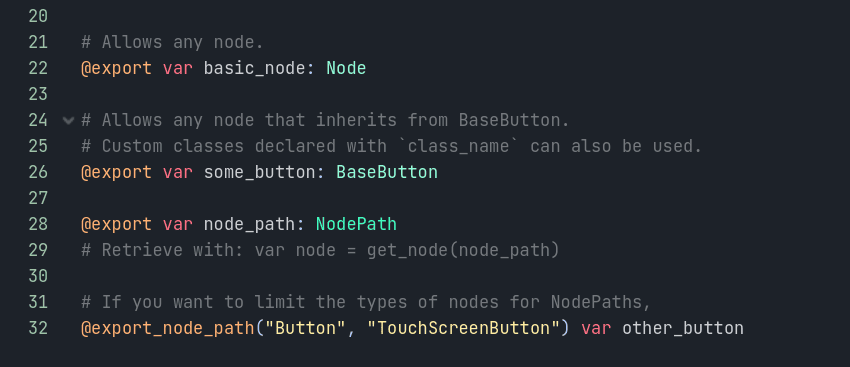Place cursor on some_button variable name
850x367 pixels.
point(260,173)
